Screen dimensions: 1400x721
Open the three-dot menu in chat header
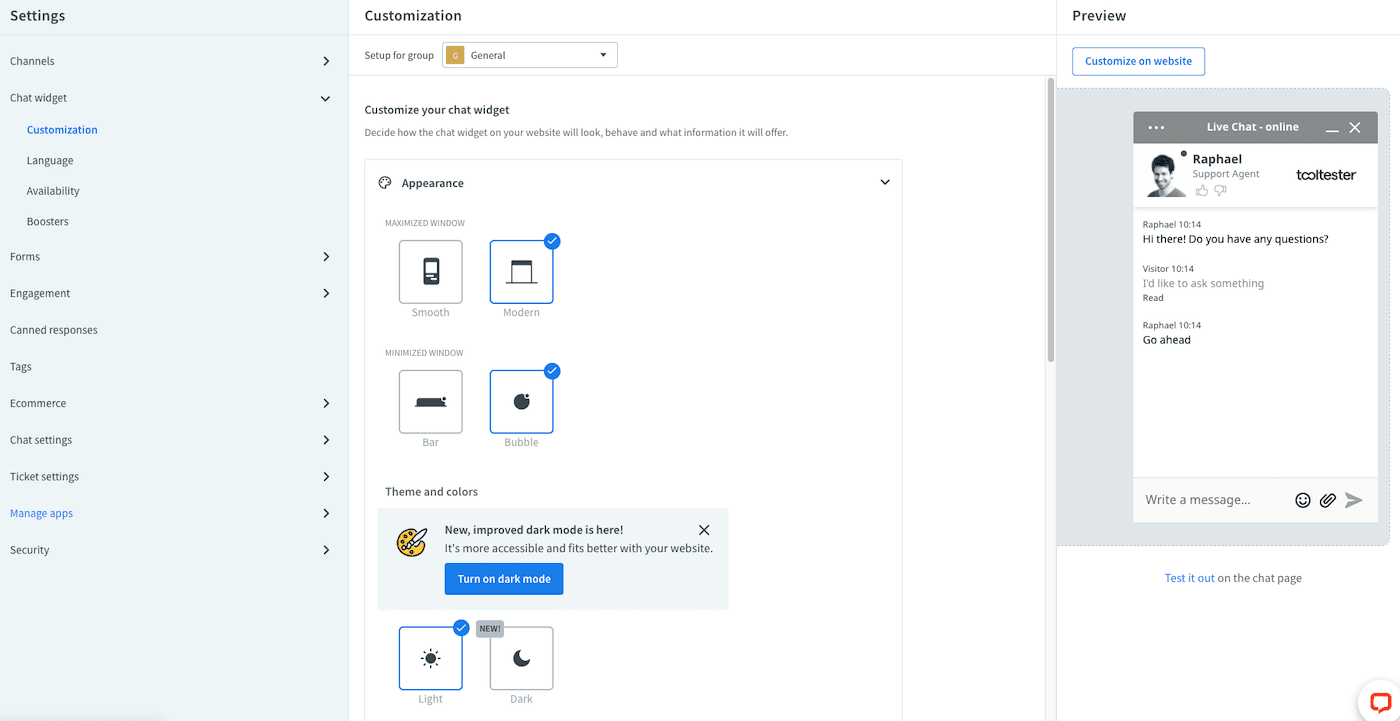click(1156, 127)
